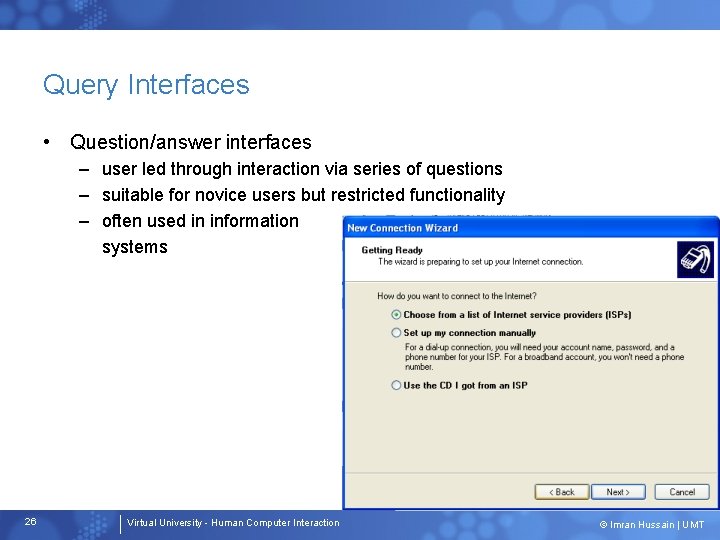Click the dial-up connection explanation paragraph
This screenshot has height=540, width=720.
(x=545, y=357)
